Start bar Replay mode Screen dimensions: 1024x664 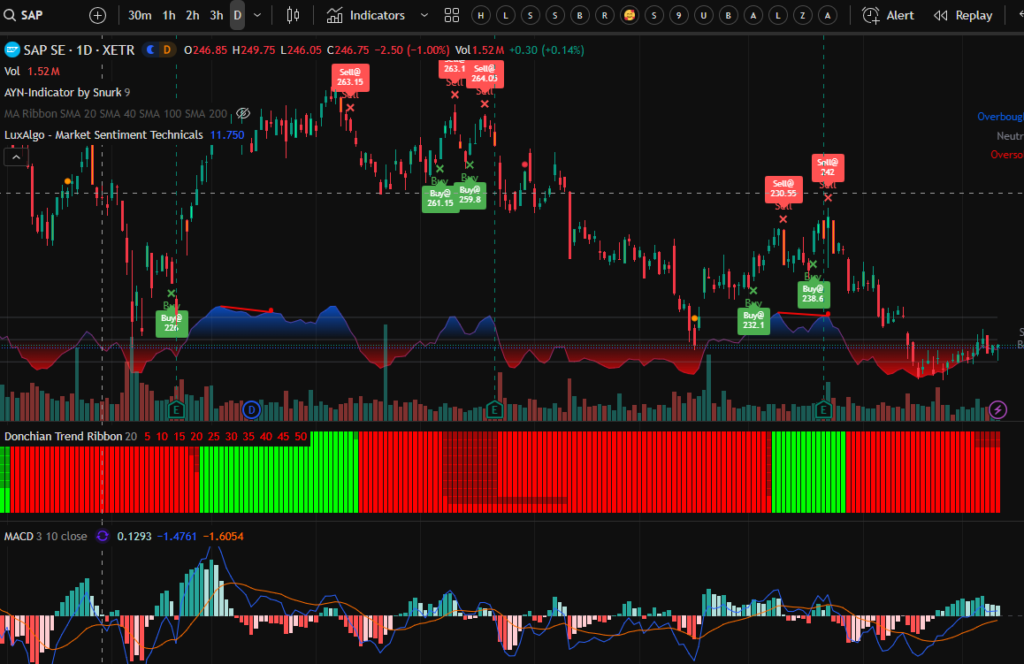(x=963, y=15)
